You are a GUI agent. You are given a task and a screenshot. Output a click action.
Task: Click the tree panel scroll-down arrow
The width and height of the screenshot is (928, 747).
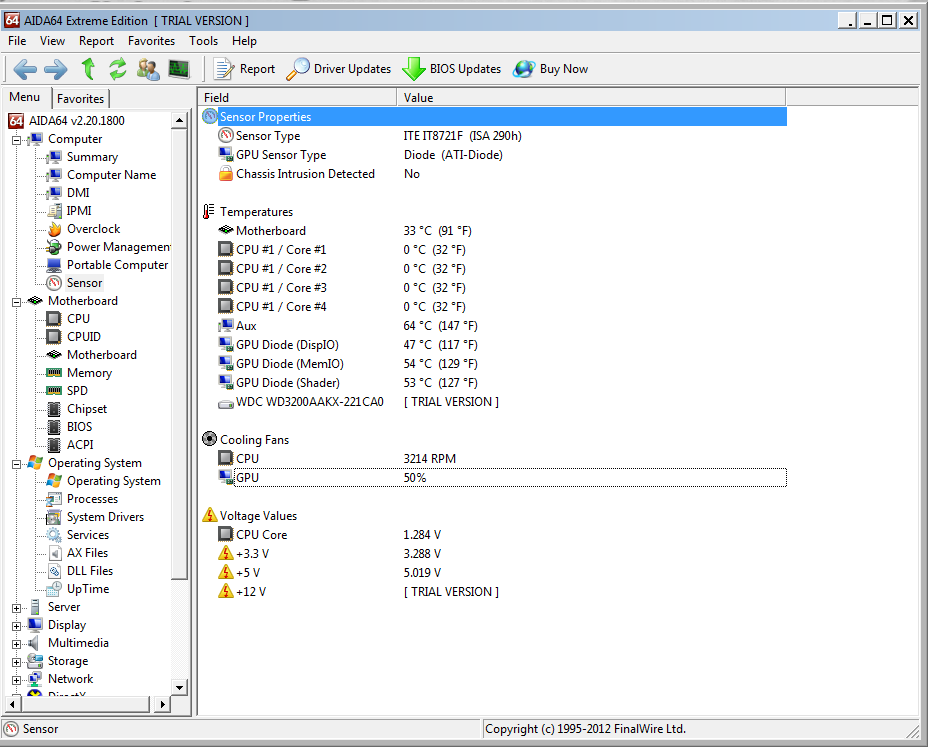[x=179, y=687]
